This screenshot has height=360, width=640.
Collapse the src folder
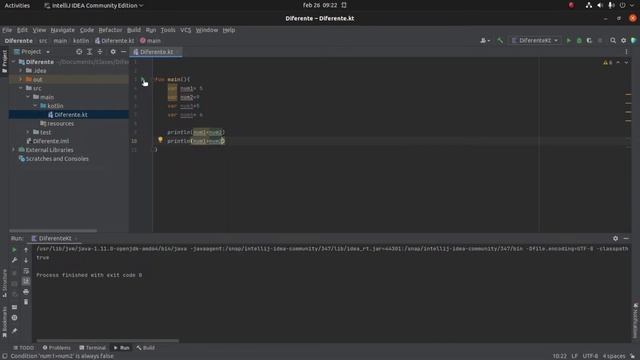click(x=21, y=88)
